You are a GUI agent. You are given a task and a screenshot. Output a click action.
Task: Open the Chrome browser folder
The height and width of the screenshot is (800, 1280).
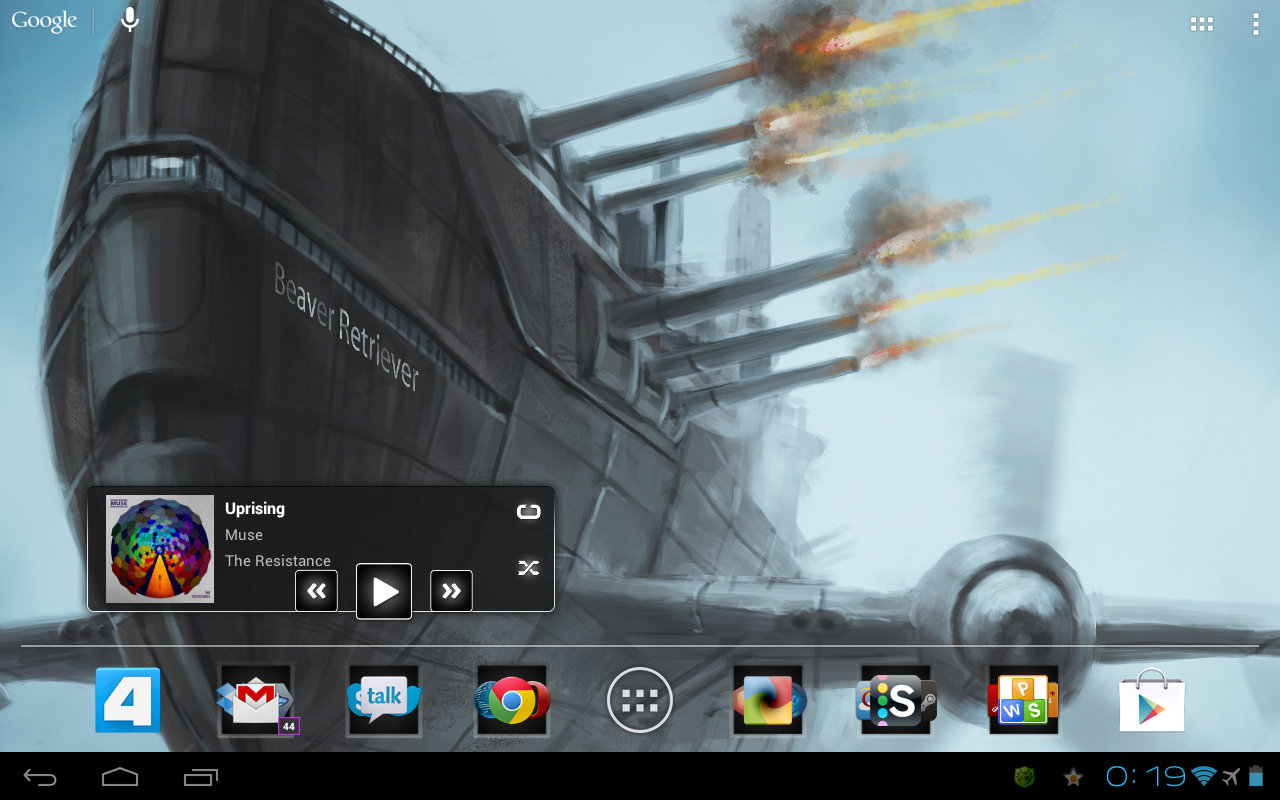[x=512, y=700]
